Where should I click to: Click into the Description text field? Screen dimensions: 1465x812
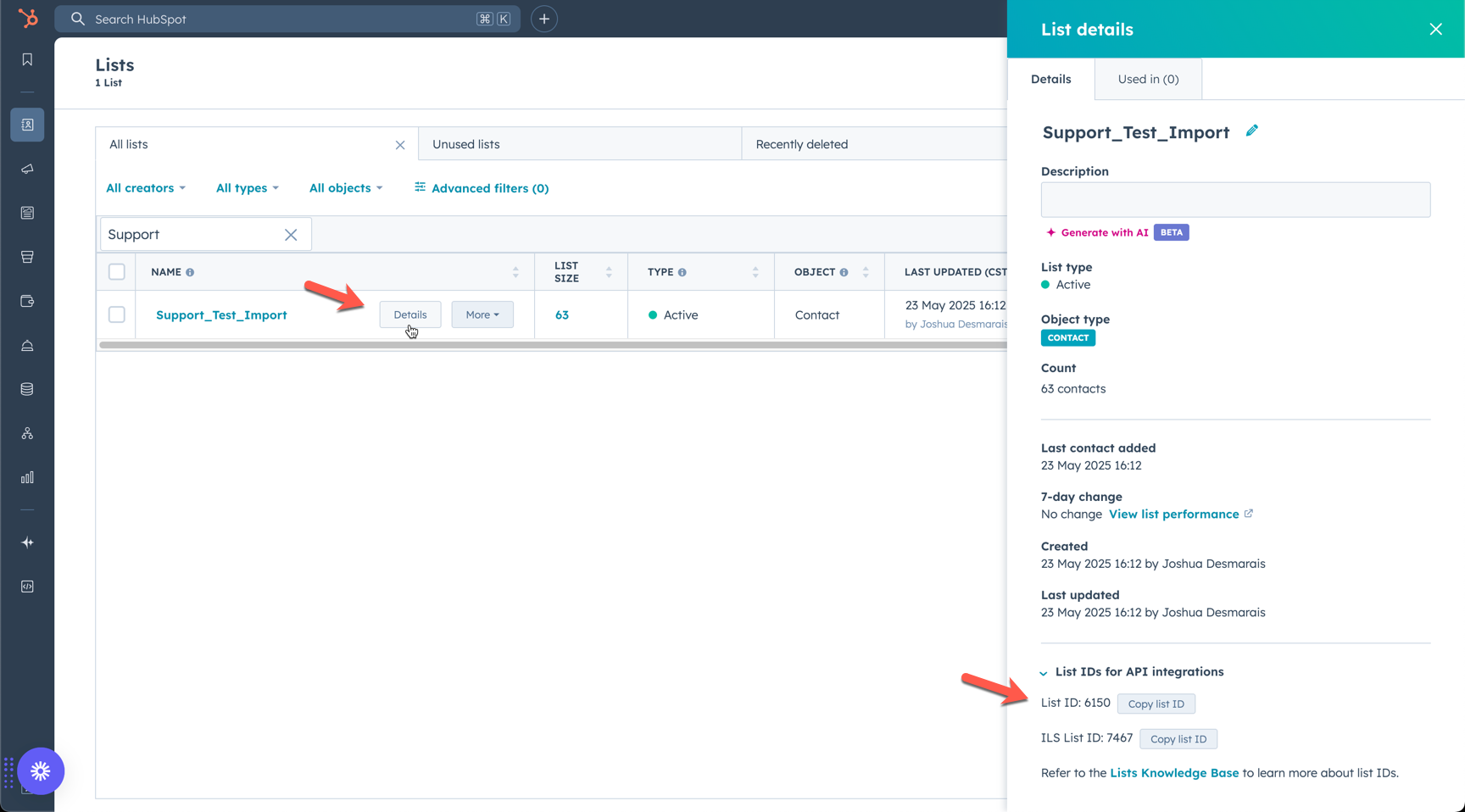[1235, 200]
